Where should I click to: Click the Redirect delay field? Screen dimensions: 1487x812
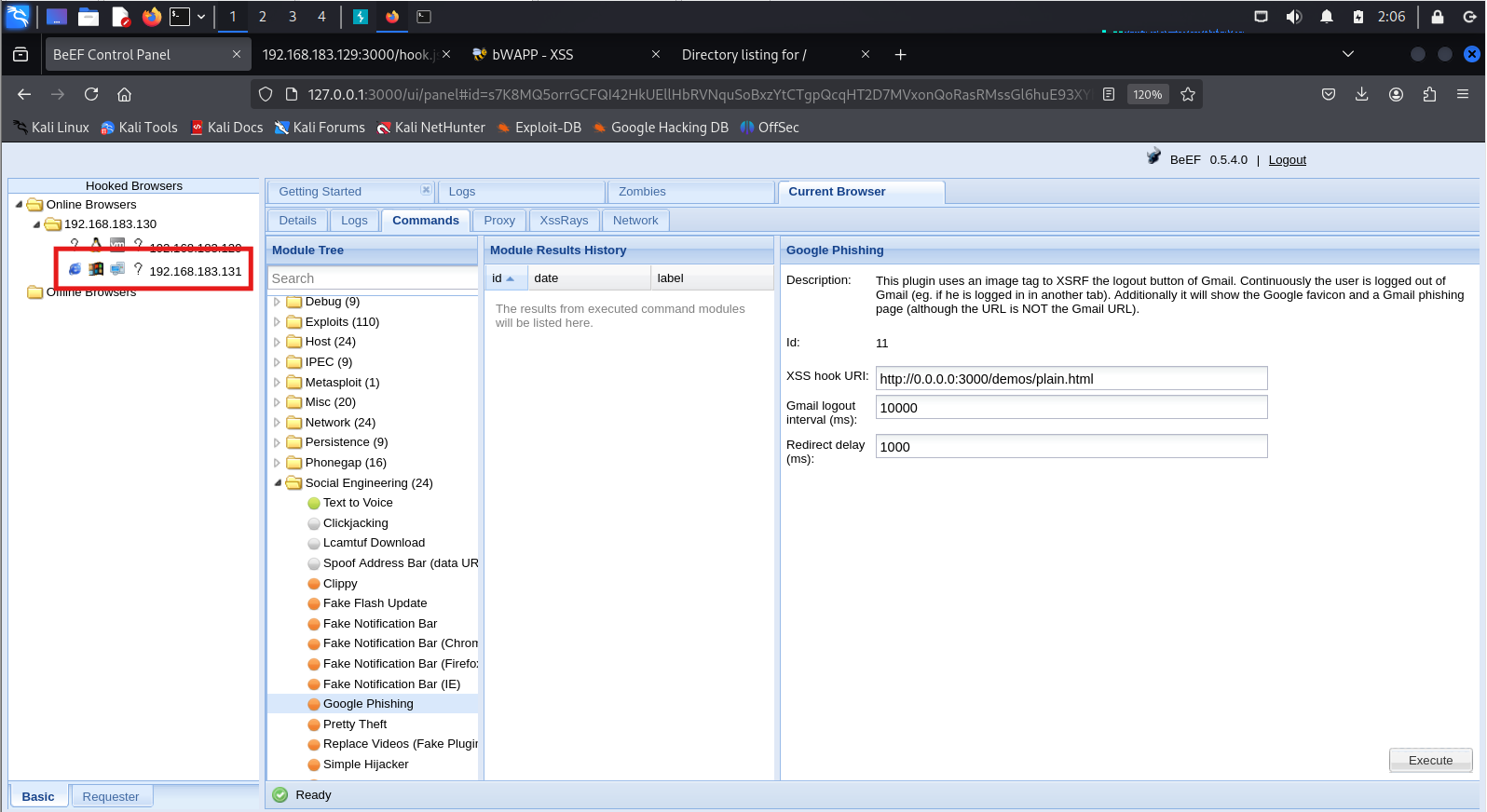[x=1071, y=447]
